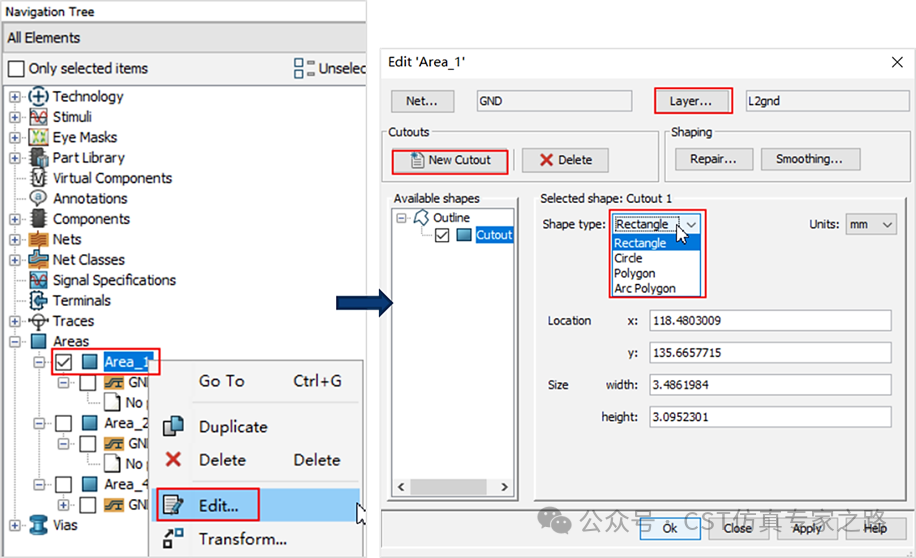
Task: Click the Edit pencil icon in context menu
Action: tap(174, 505)
